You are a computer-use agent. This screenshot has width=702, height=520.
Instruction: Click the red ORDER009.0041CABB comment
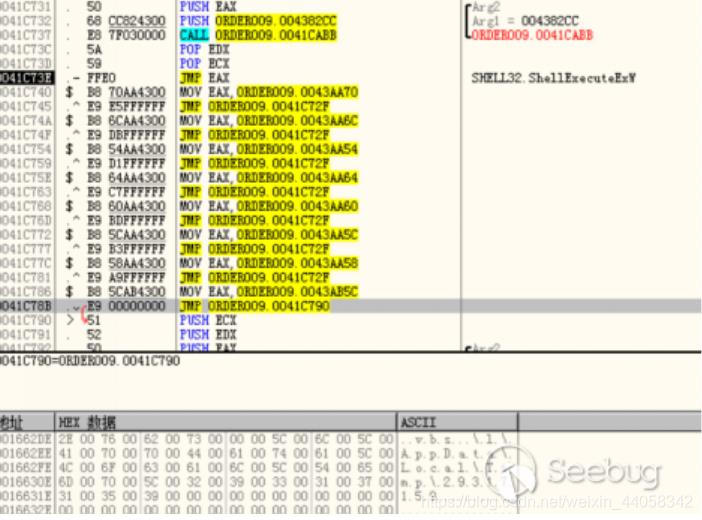click(x=532, y=35)
